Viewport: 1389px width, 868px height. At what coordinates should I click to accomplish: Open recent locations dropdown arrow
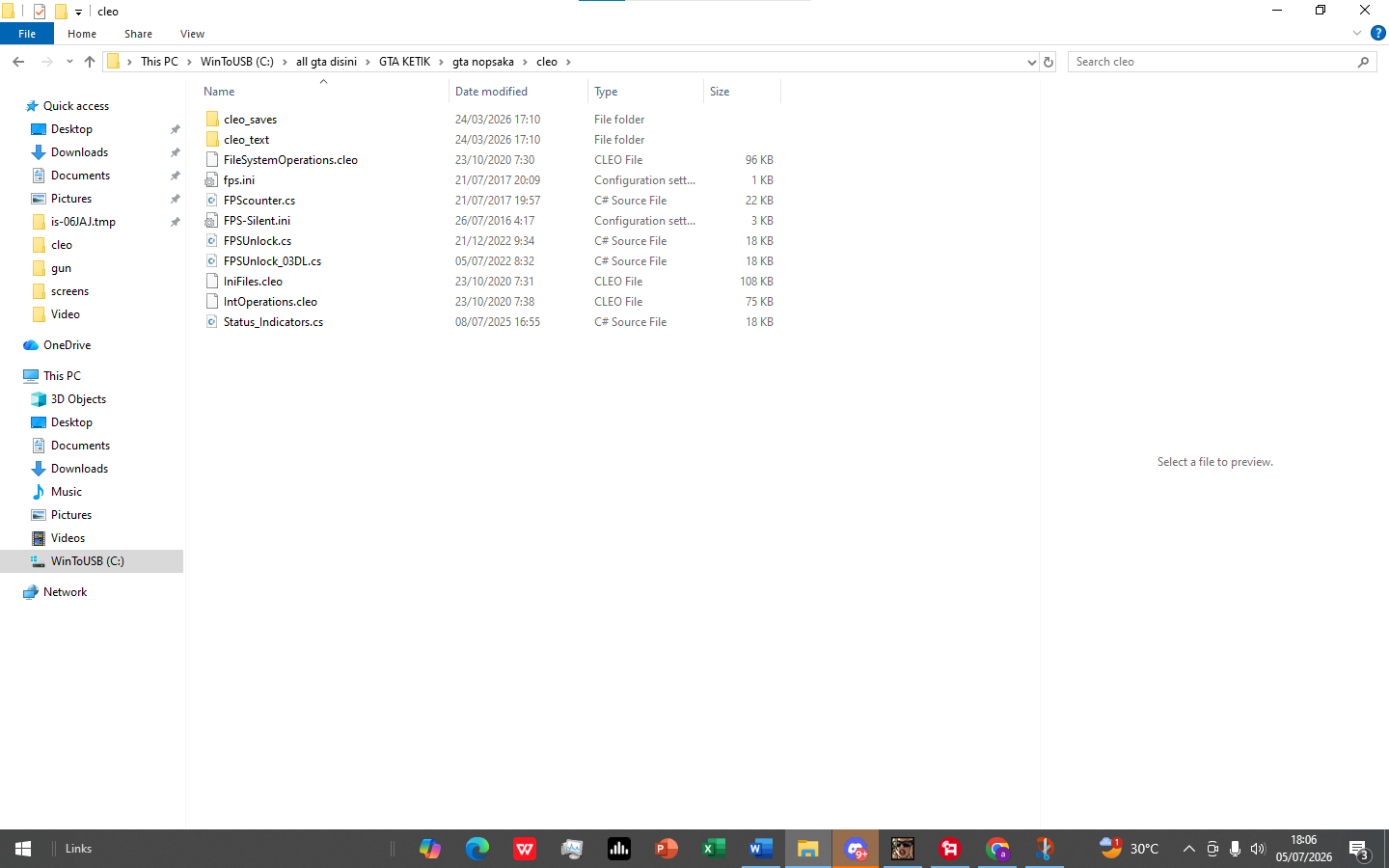pos(69,62)
